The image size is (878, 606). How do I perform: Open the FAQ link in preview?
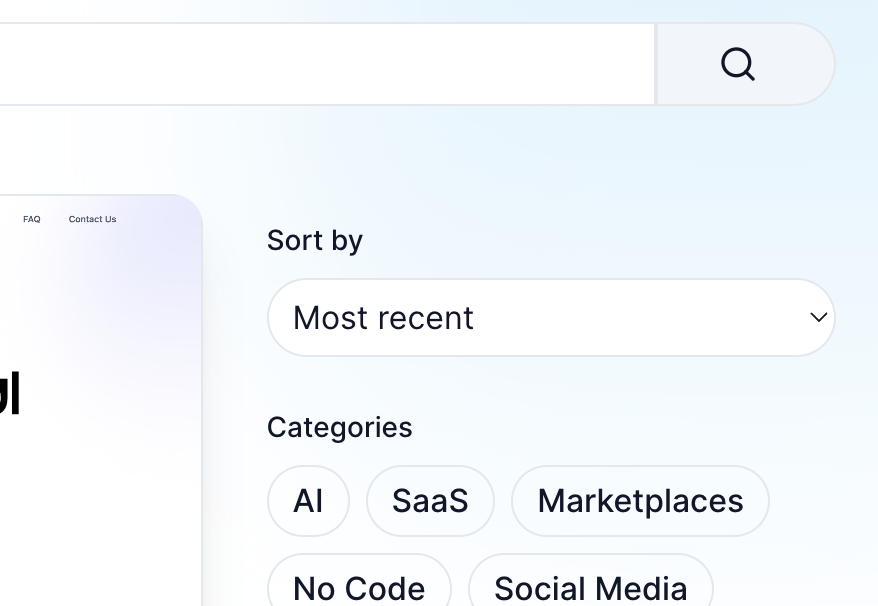pos(32,219)
